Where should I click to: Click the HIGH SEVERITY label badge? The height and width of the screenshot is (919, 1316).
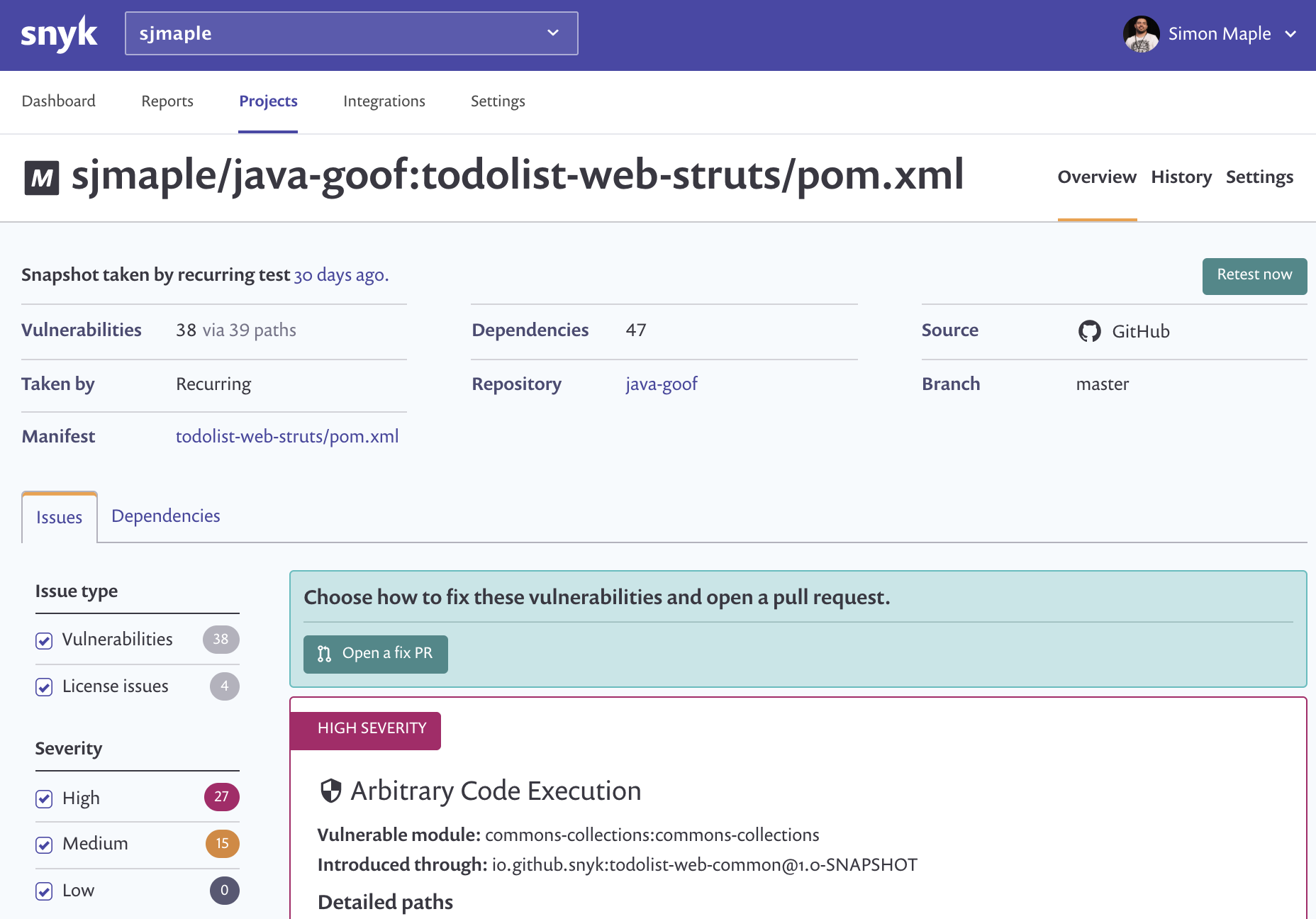366,730
